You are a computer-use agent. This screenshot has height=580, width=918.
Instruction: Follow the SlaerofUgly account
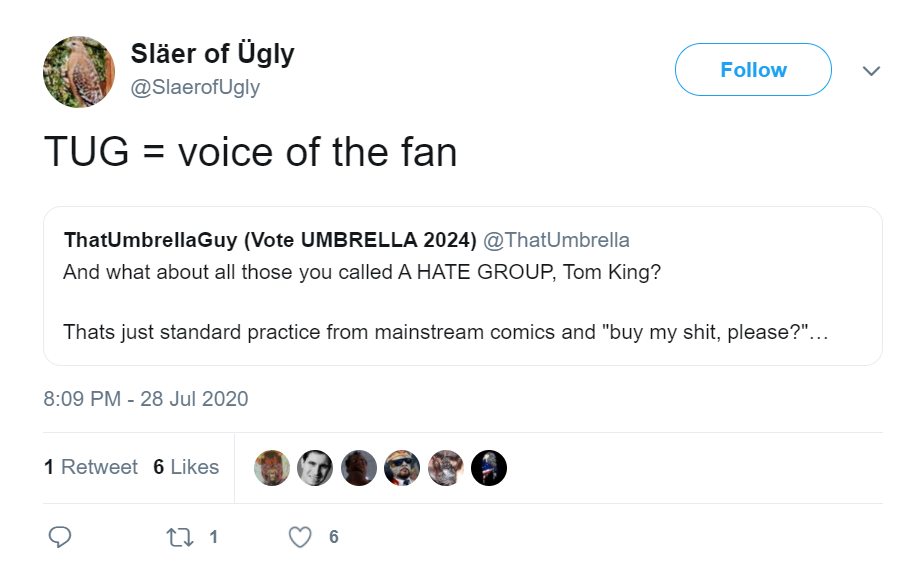click(753, 70)
